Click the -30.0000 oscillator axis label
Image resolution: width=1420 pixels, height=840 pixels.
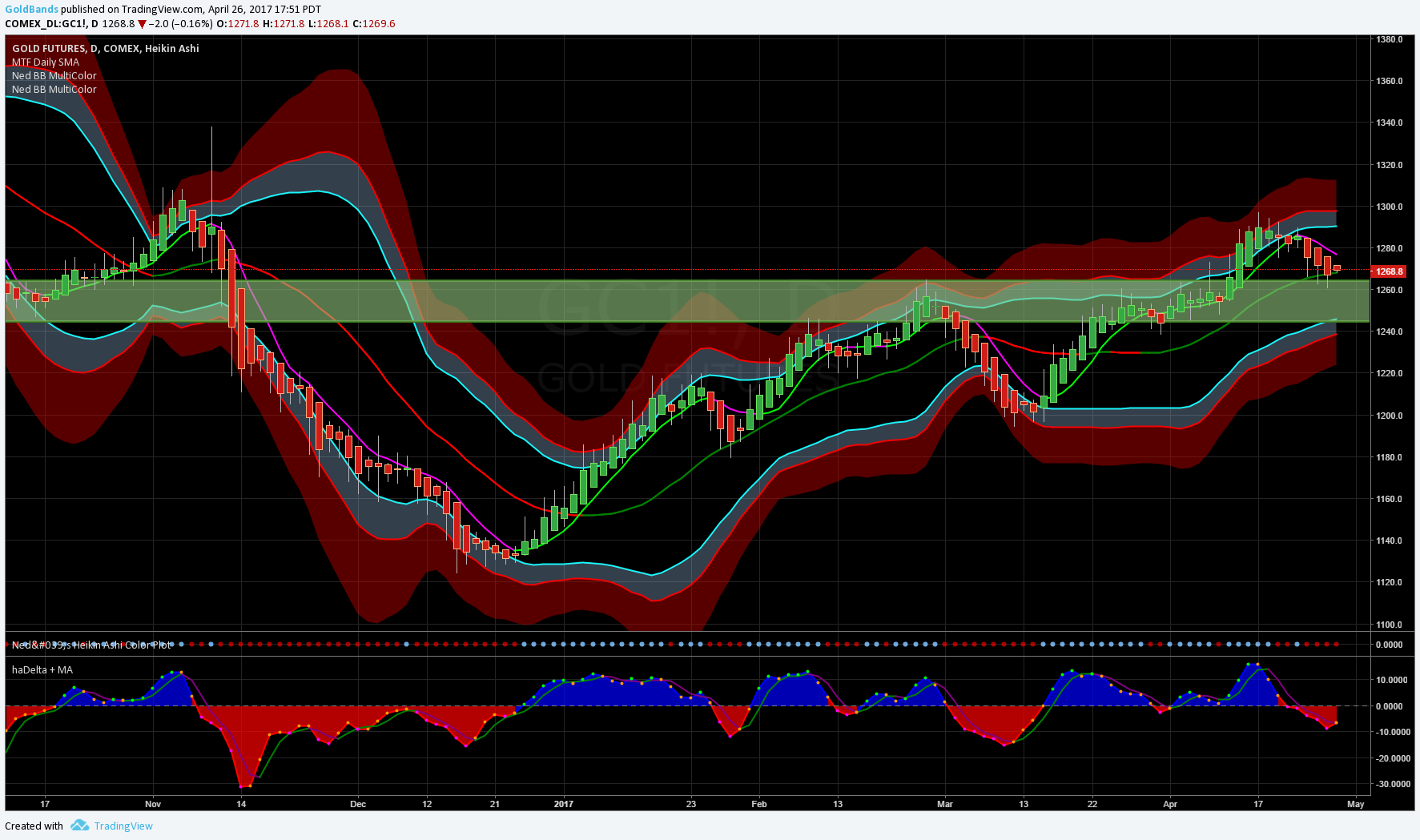(x=1392, y=784)
